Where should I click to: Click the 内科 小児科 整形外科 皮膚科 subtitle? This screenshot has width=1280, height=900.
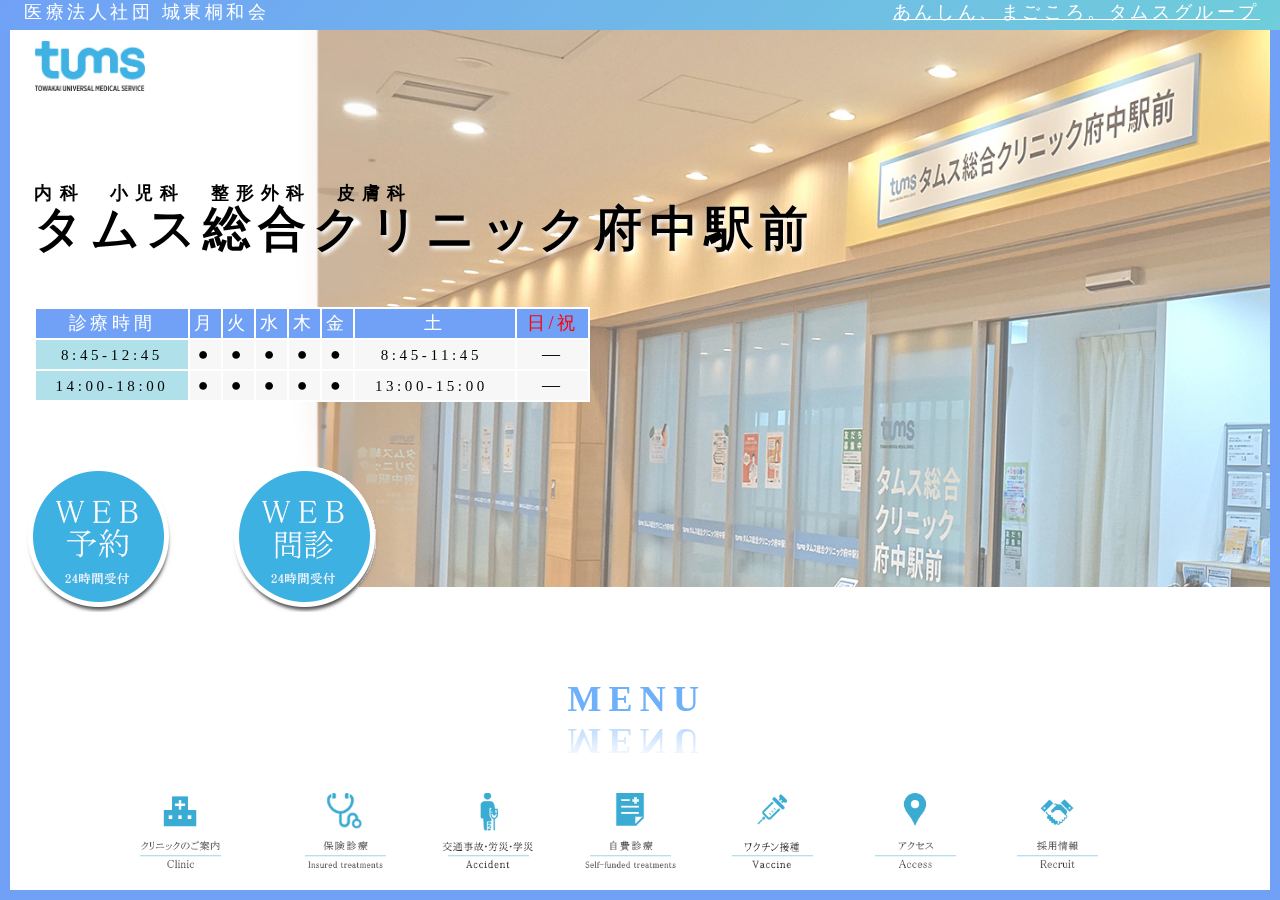click(220, 193)
